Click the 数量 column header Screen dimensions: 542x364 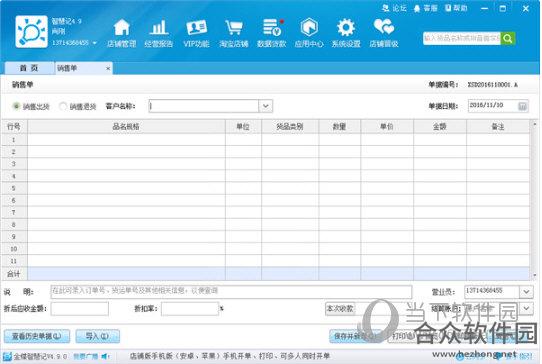point(339,127)
